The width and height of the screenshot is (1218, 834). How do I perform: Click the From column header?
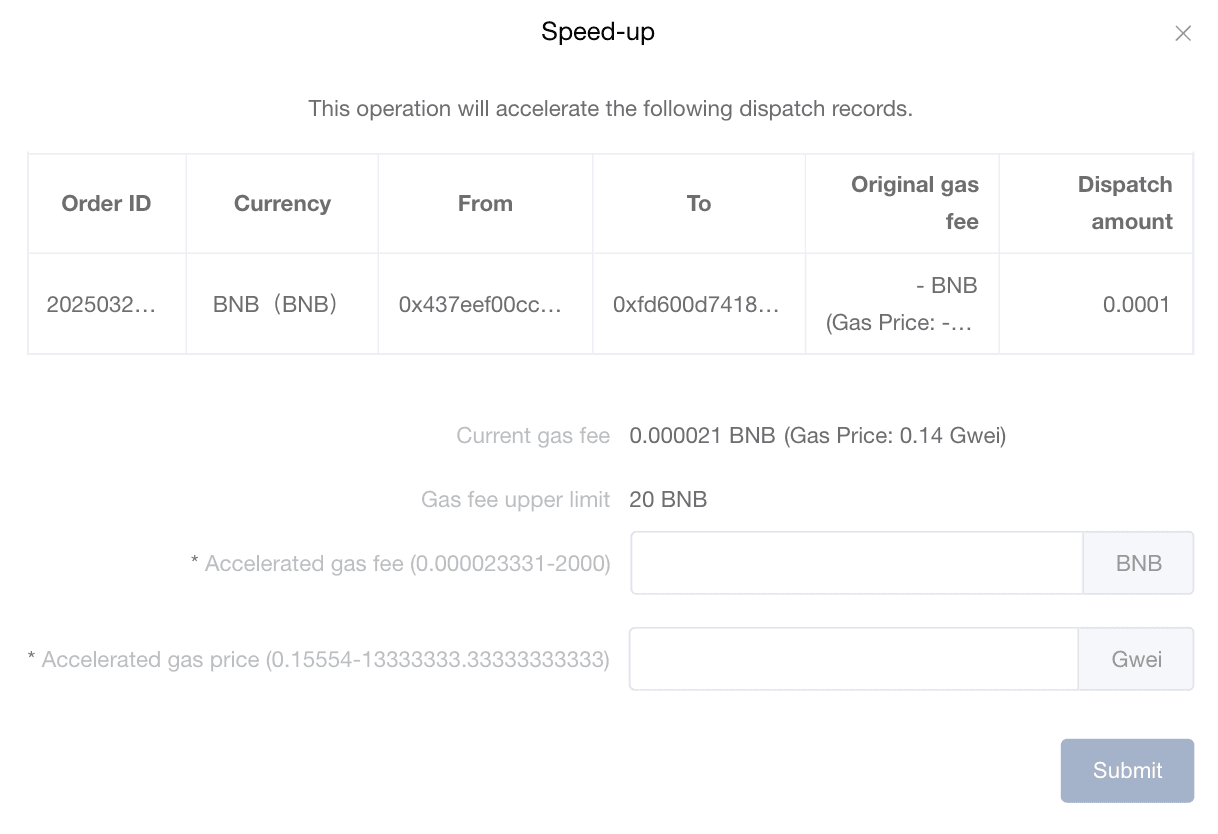(x=485, y=204)
